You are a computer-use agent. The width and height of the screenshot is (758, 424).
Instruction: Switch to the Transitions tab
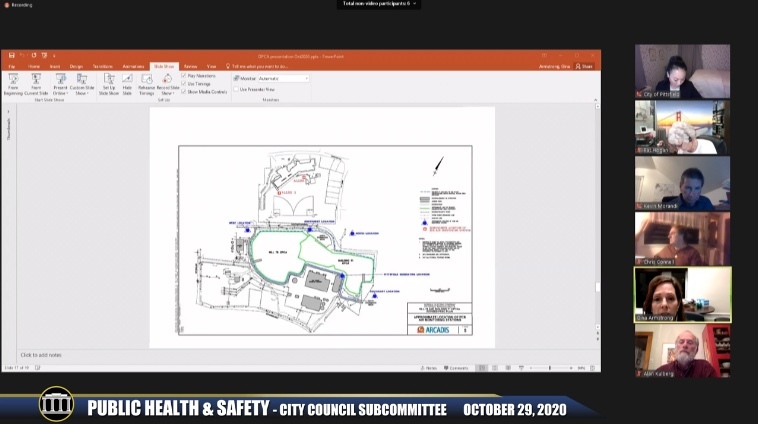[103, 66]
